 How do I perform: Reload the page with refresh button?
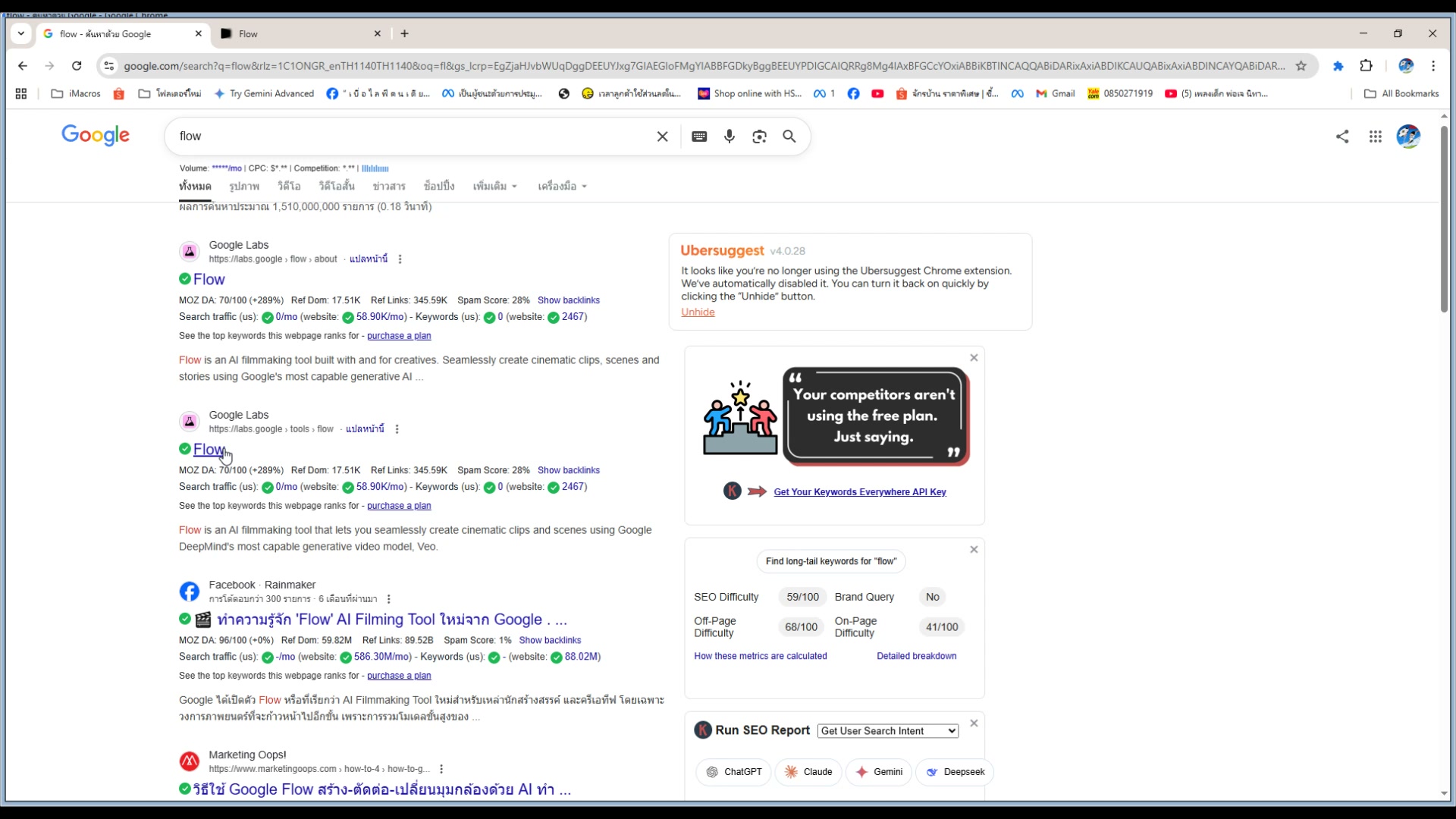tap(77, 66)
